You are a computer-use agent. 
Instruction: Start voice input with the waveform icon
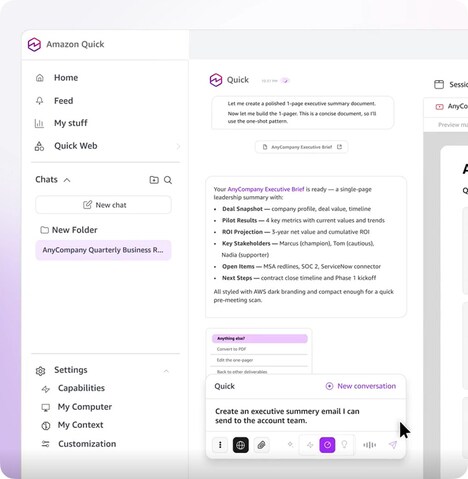369,445
